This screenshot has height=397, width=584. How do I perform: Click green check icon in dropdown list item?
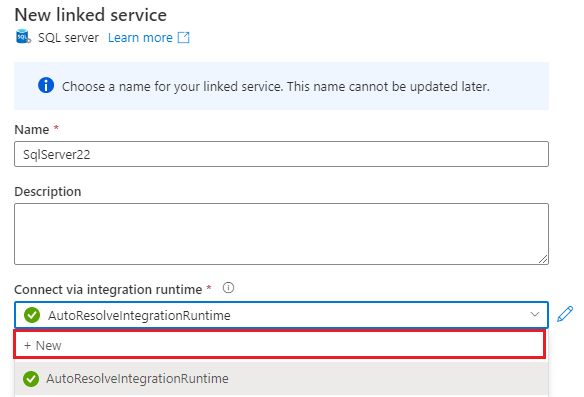tap(31, 379)
